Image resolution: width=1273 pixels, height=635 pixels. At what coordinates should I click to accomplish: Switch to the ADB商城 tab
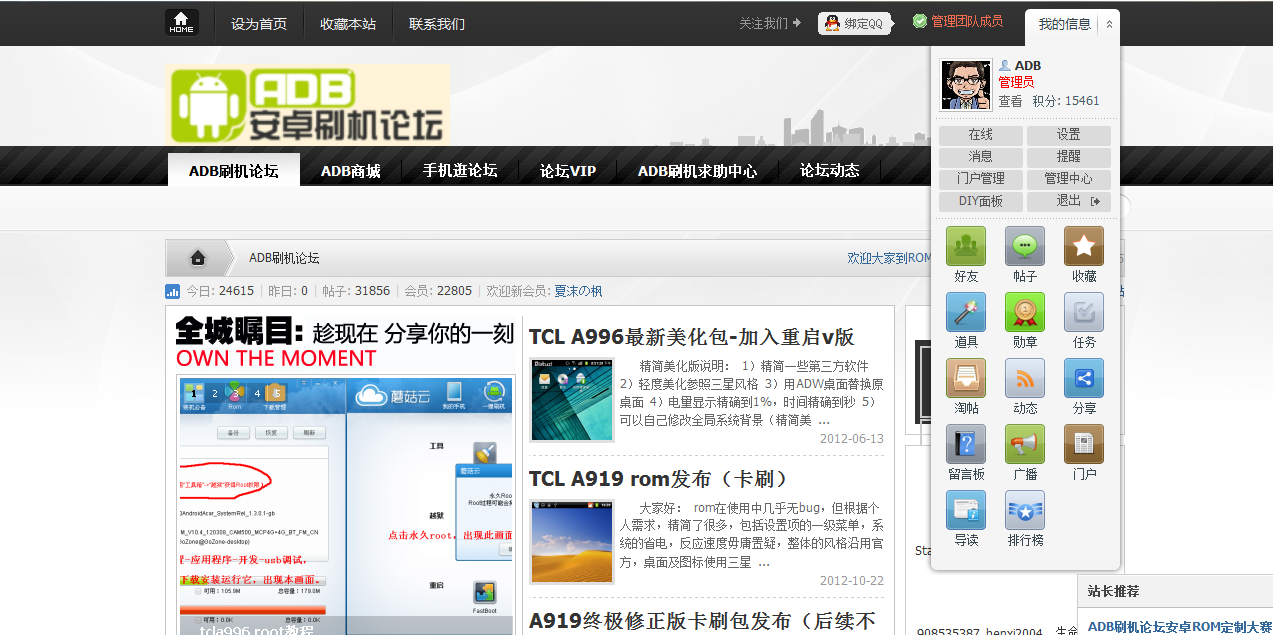[x=349, y=171]
